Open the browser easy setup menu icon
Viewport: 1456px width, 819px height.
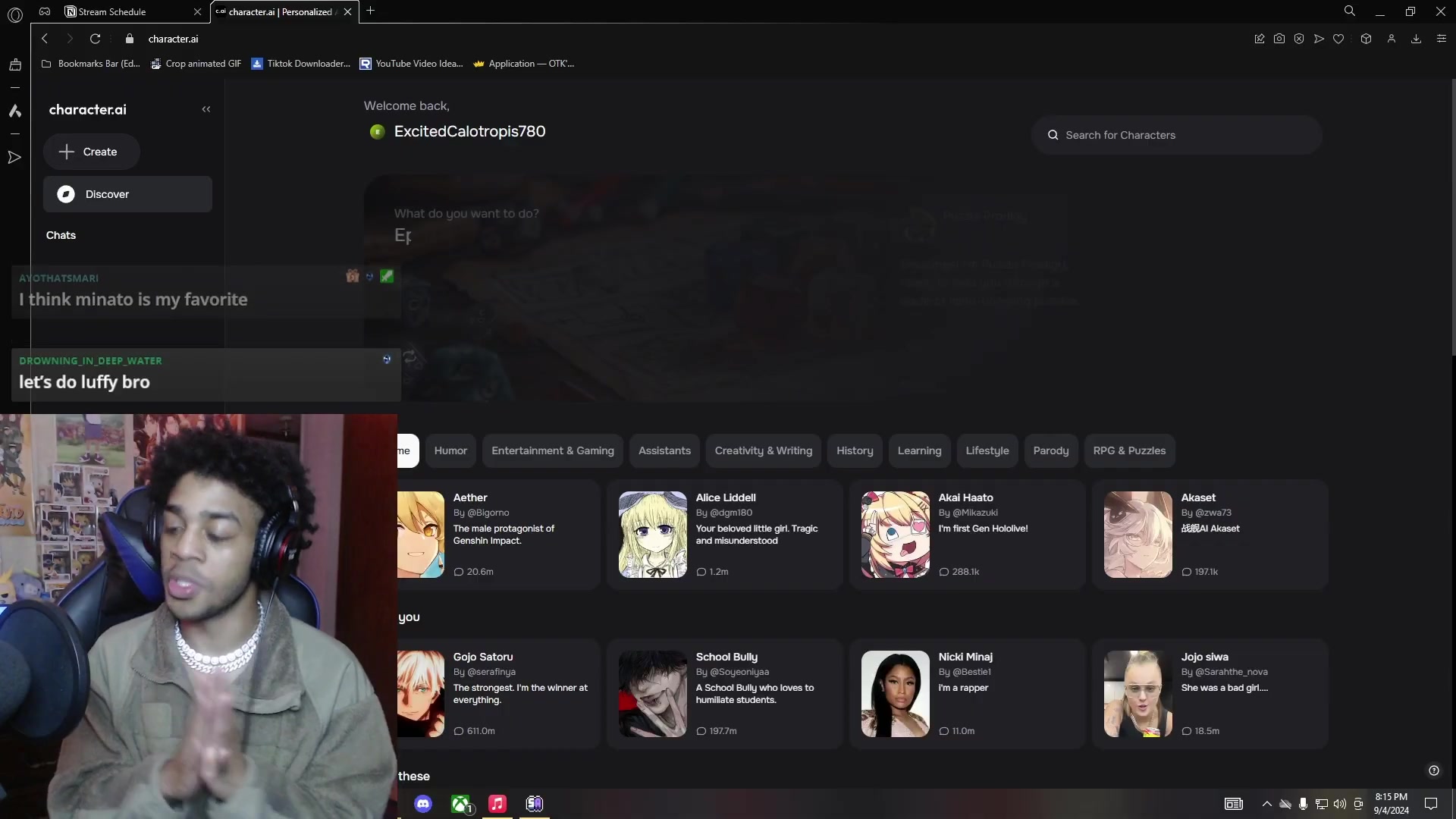pos(1442,39)
